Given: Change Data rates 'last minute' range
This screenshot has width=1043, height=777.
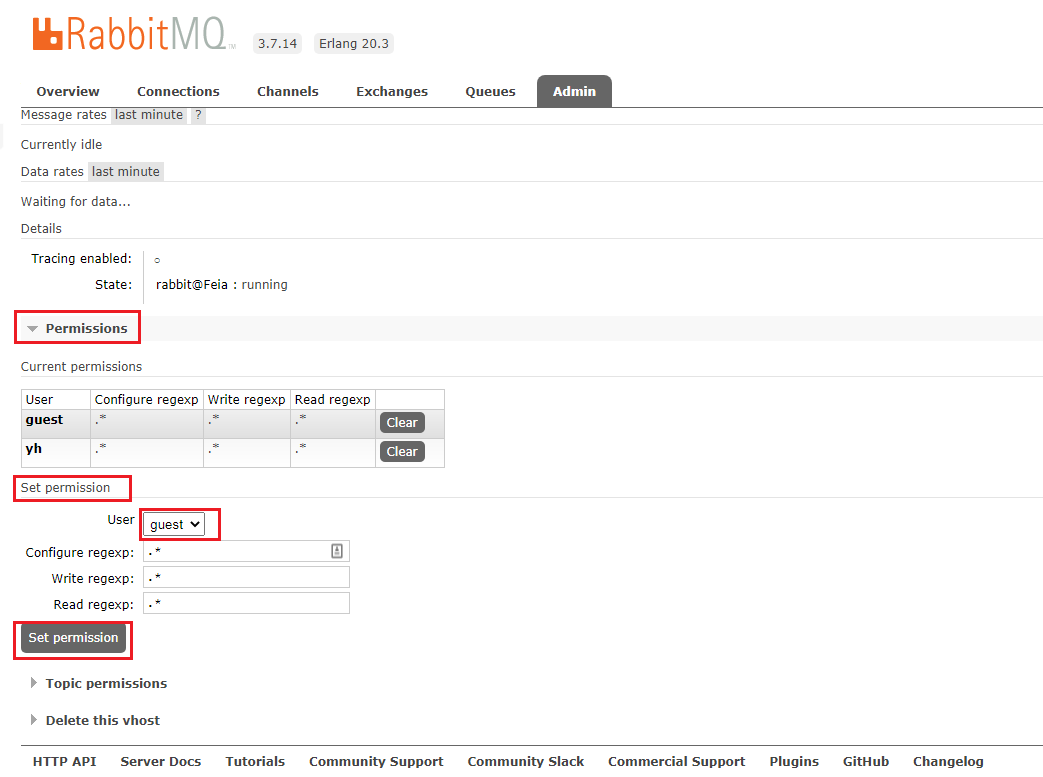Looking at the screenshot, I should (126, 172).
